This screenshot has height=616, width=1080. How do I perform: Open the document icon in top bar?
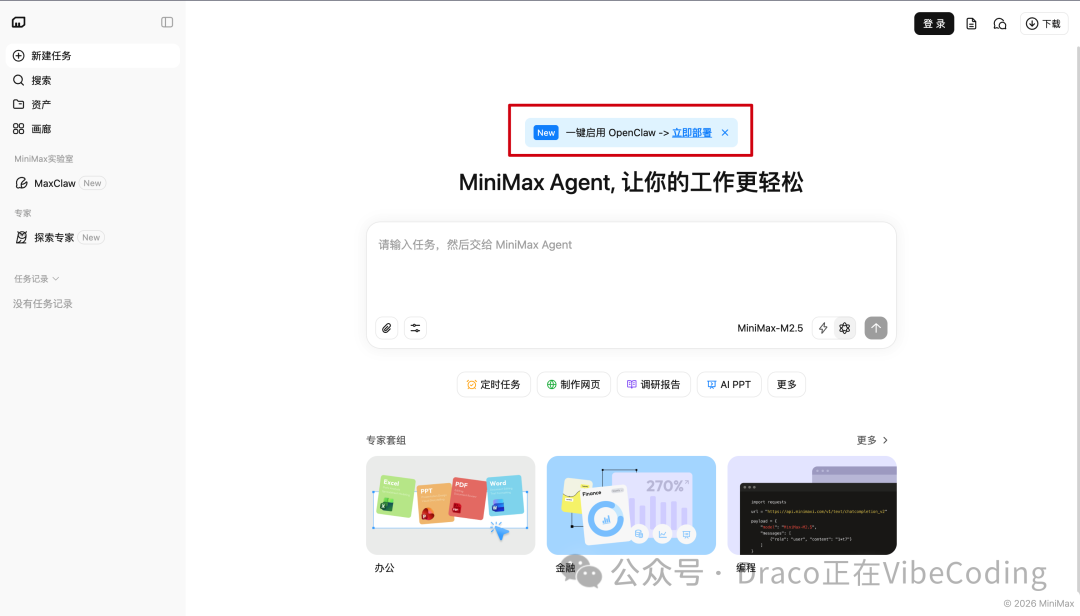coord(971,23)
